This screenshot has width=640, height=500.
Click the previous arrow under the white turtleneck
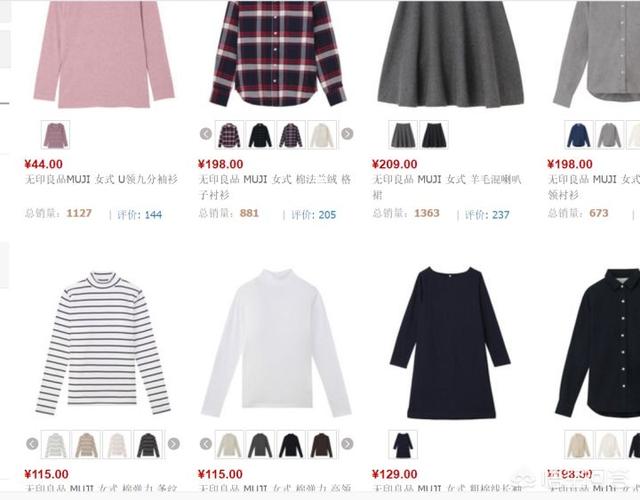pos(206,444)
